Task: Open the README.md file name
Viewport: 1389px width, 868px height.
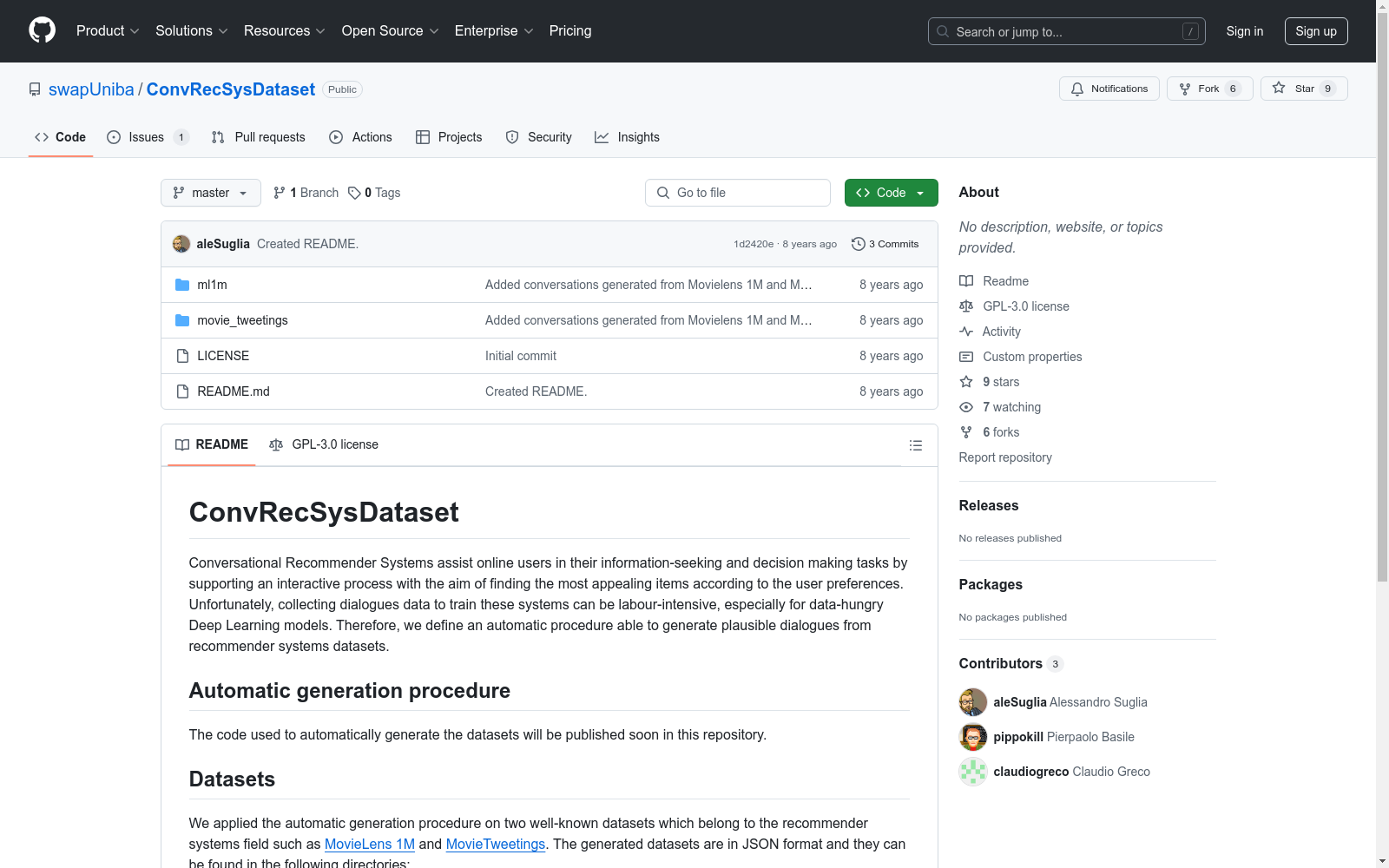Action: point(234,391)
